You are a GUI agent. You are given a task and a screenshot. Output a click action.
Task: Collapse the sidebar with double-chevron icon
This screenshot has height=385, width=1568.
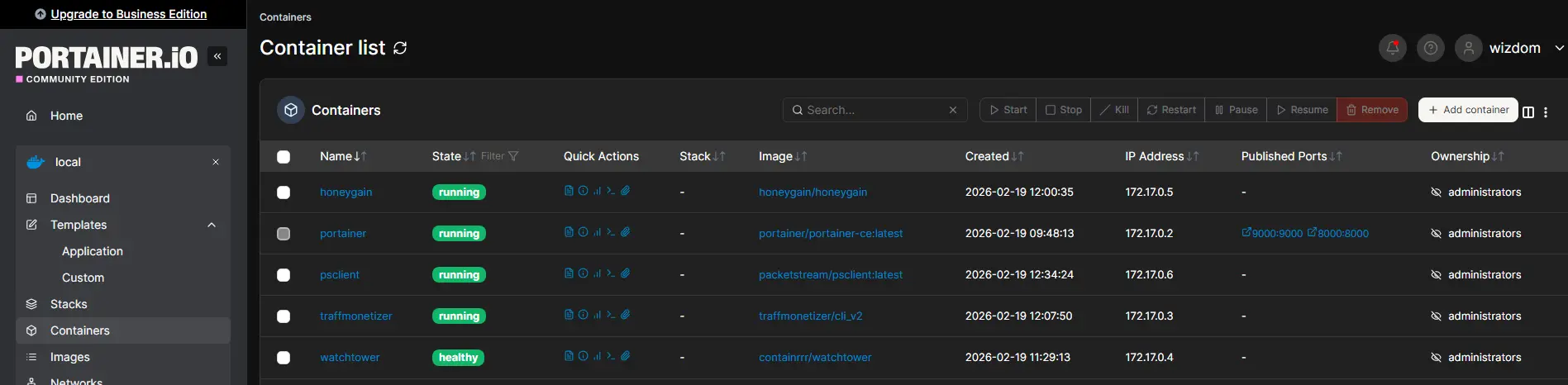(x=217, y=56)
